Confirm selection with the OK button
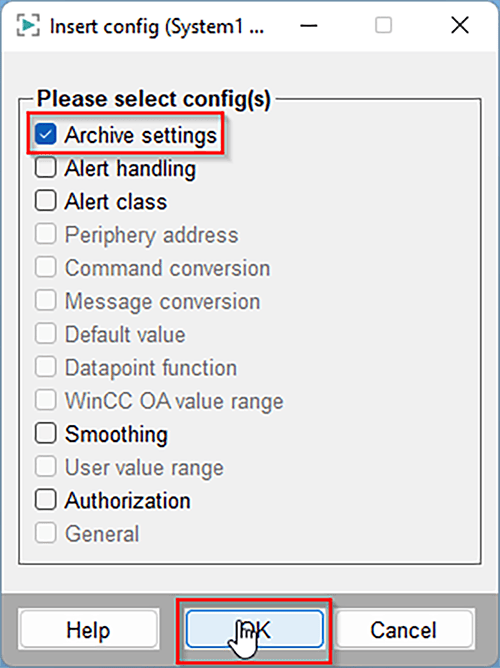The image size is (500, 668). 254,630
